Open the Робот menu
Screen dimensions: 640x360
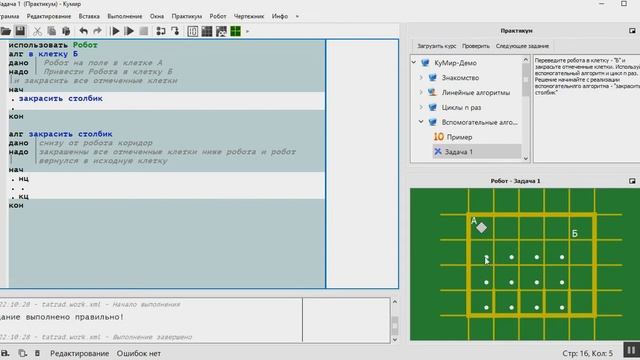(x=218, y=16)
